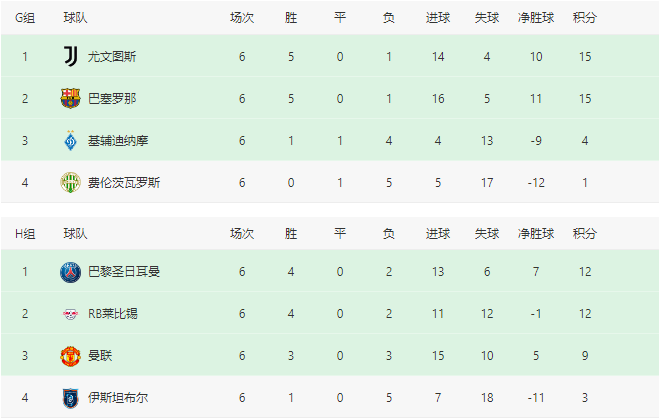Screen dimensions: 661x419
Task: Click the 净胜球 column header in H组
Action: click(x=536, y=233)
